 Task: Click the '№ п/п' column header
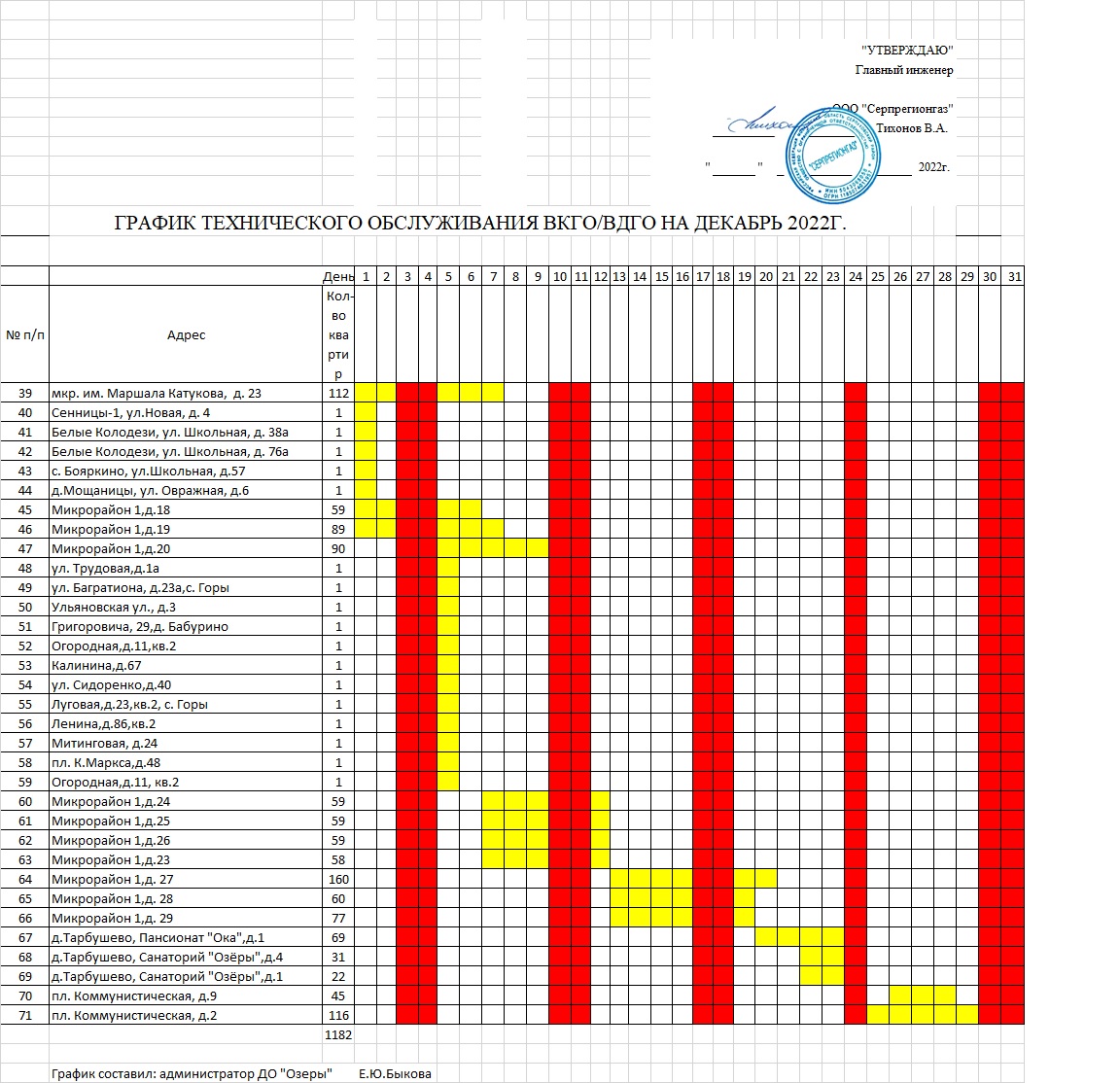[25, 335]
